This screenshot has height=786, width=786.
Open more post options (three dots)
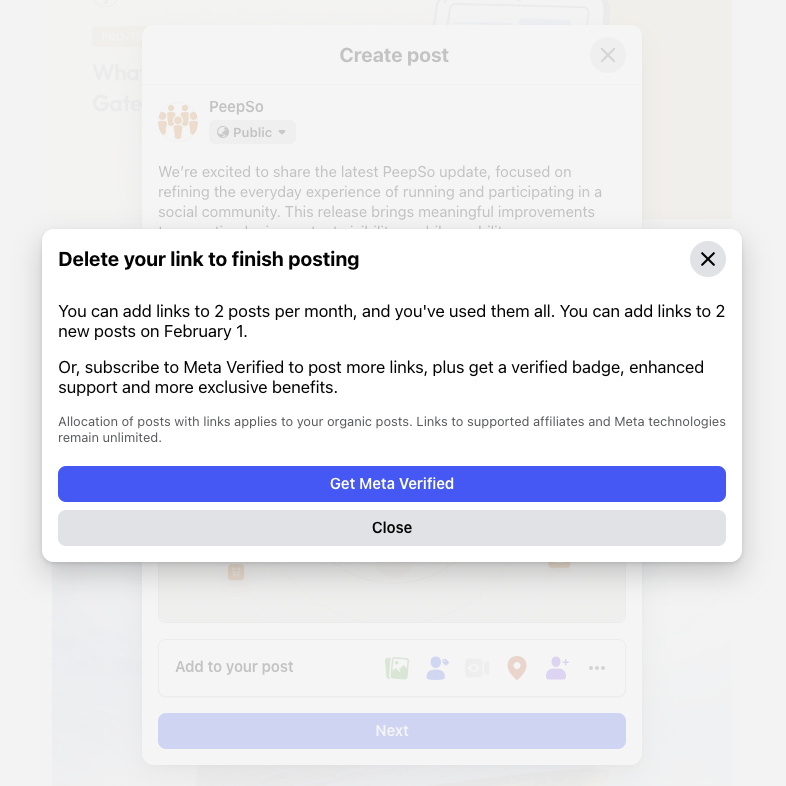point(597,668)
